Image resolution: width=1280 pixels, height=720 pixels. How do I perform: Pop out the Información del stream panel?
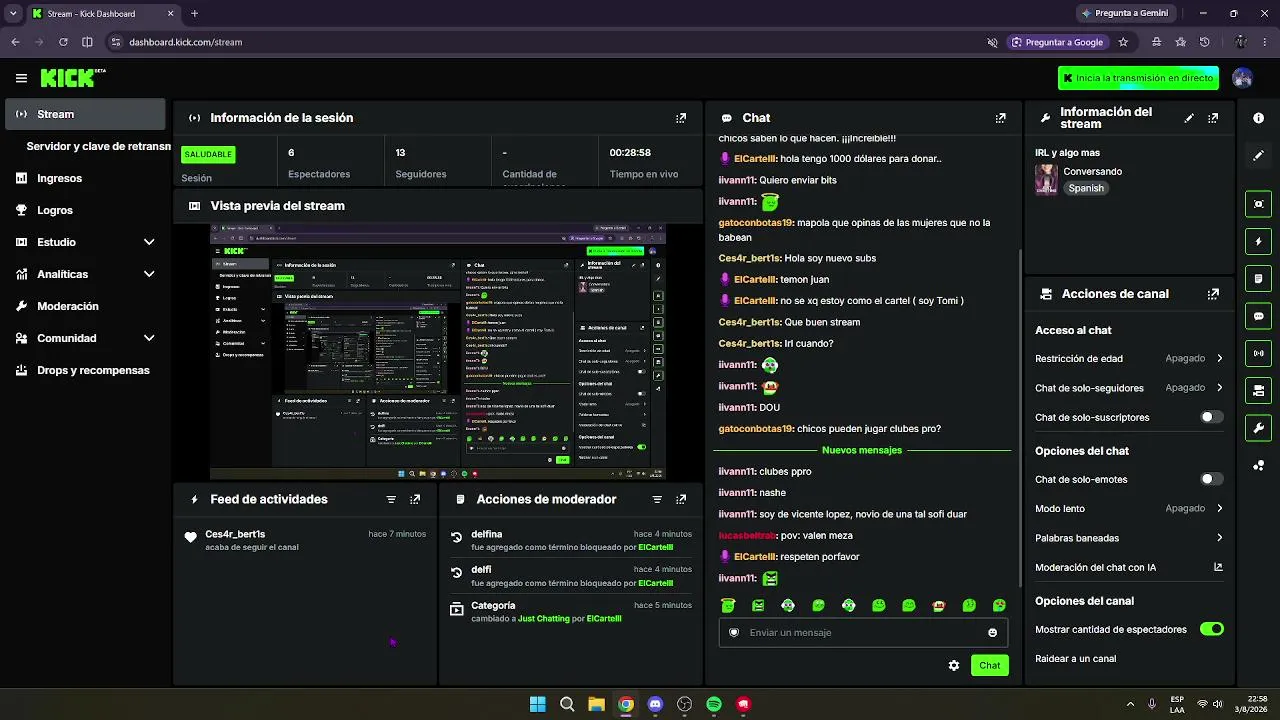pyautogui.click(x=1213, y=118)
